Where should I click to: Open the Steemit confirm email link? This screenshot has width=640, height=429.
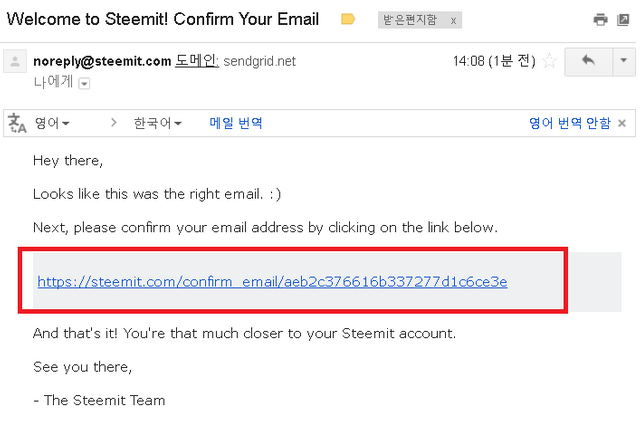pos(272,282)
